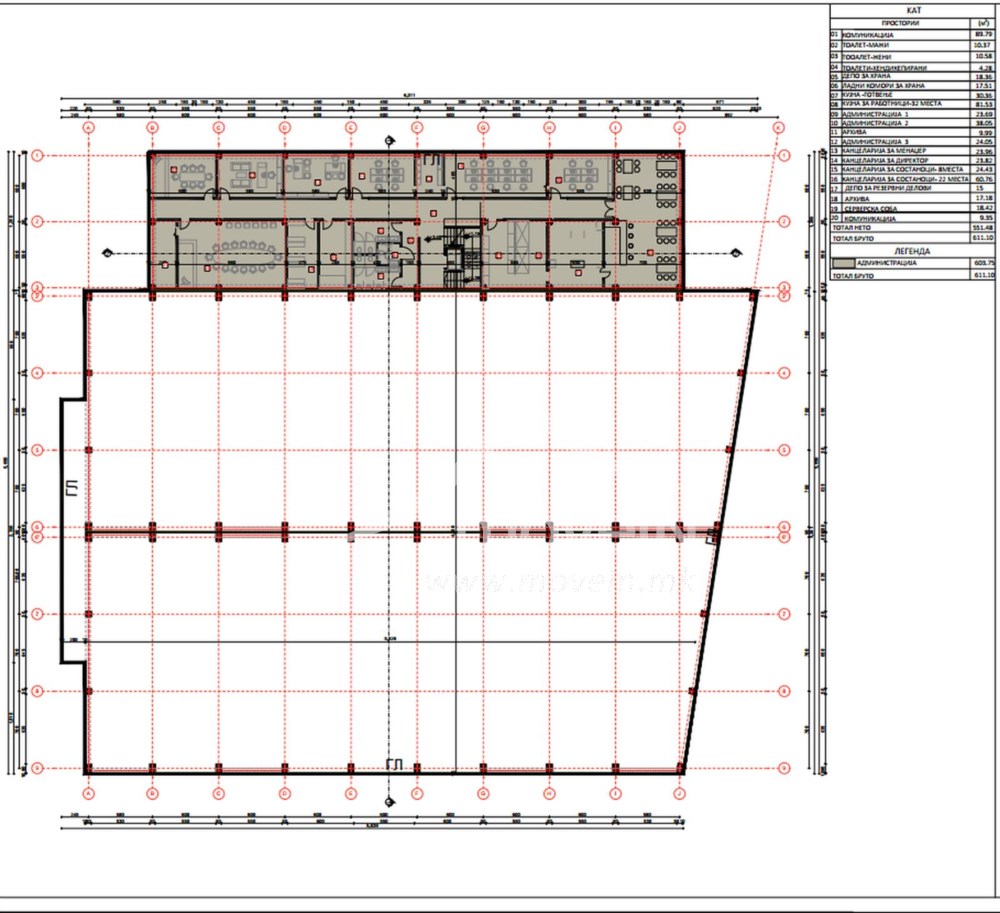Click row 01 Комуникација in the table
1000x913 pixels.
pos(913,34)
